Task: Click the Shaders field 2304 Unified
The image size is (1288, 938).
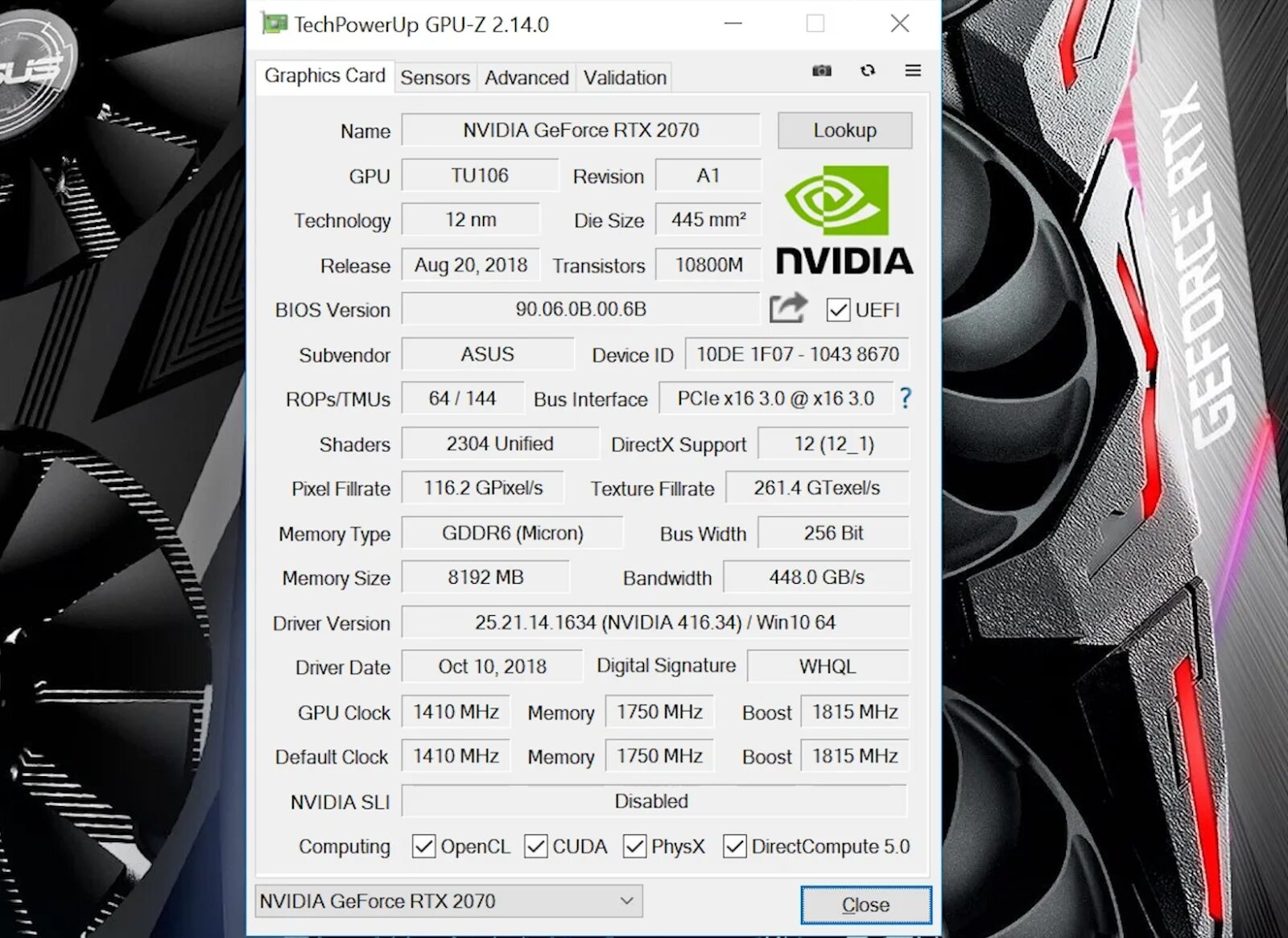Action: (x=500, y=444)
